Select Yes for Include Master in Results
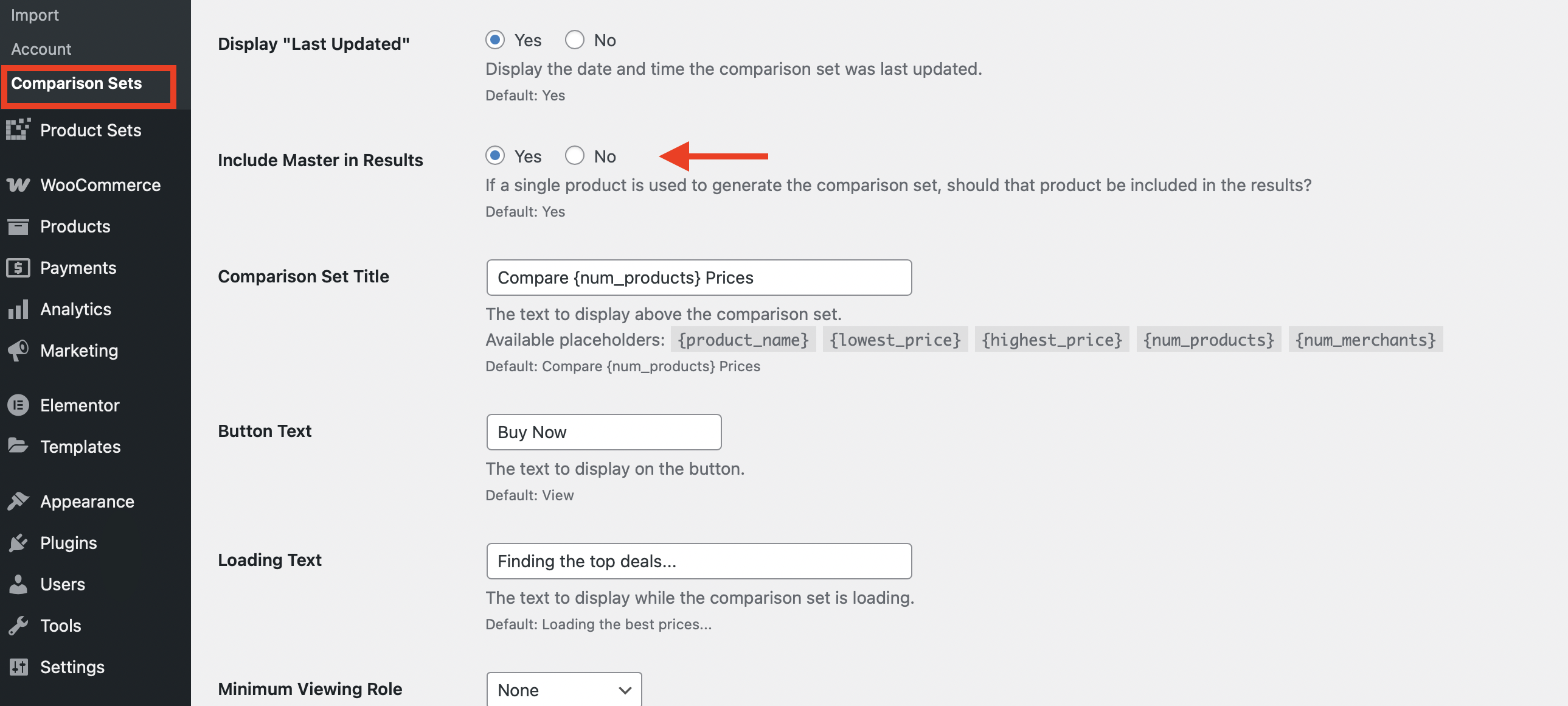This screenshot has width=1568, height=706. (495, 156)
